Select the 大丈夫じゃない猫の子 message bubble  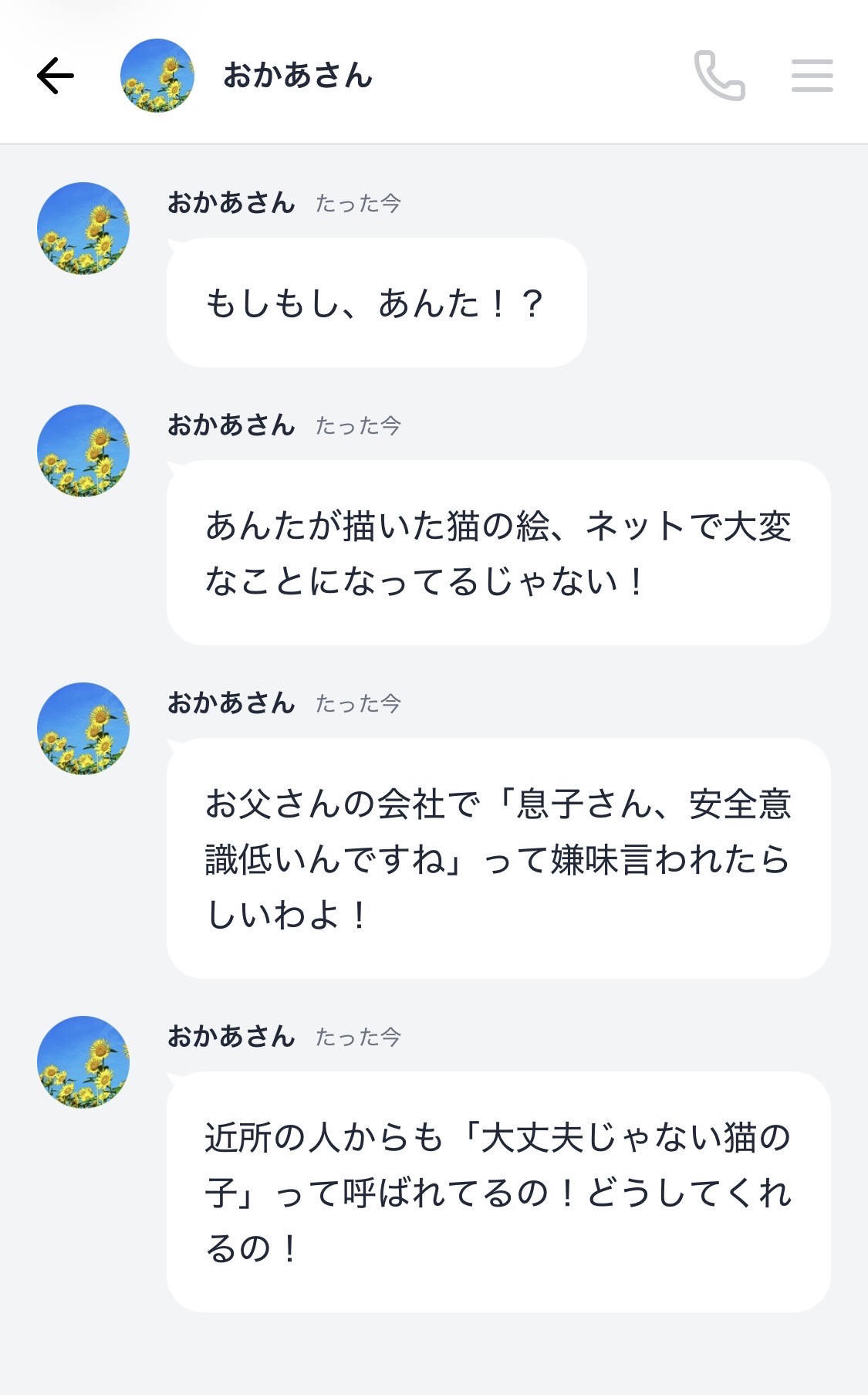[498, 1192]
